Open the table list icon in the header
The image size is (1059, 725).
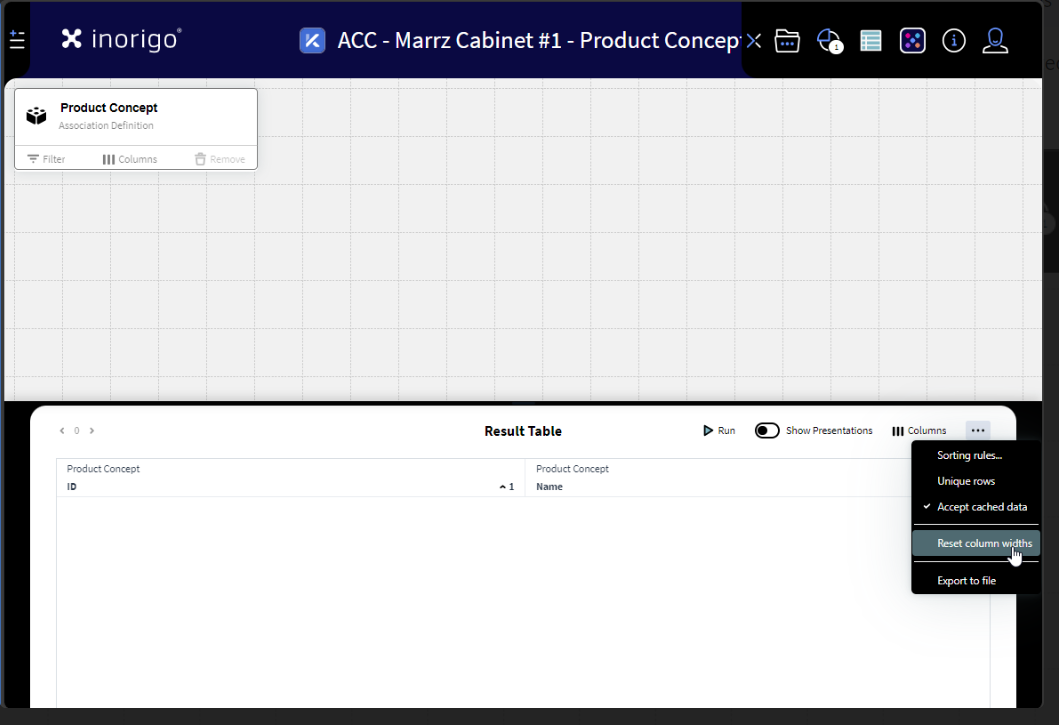point(871,41)
